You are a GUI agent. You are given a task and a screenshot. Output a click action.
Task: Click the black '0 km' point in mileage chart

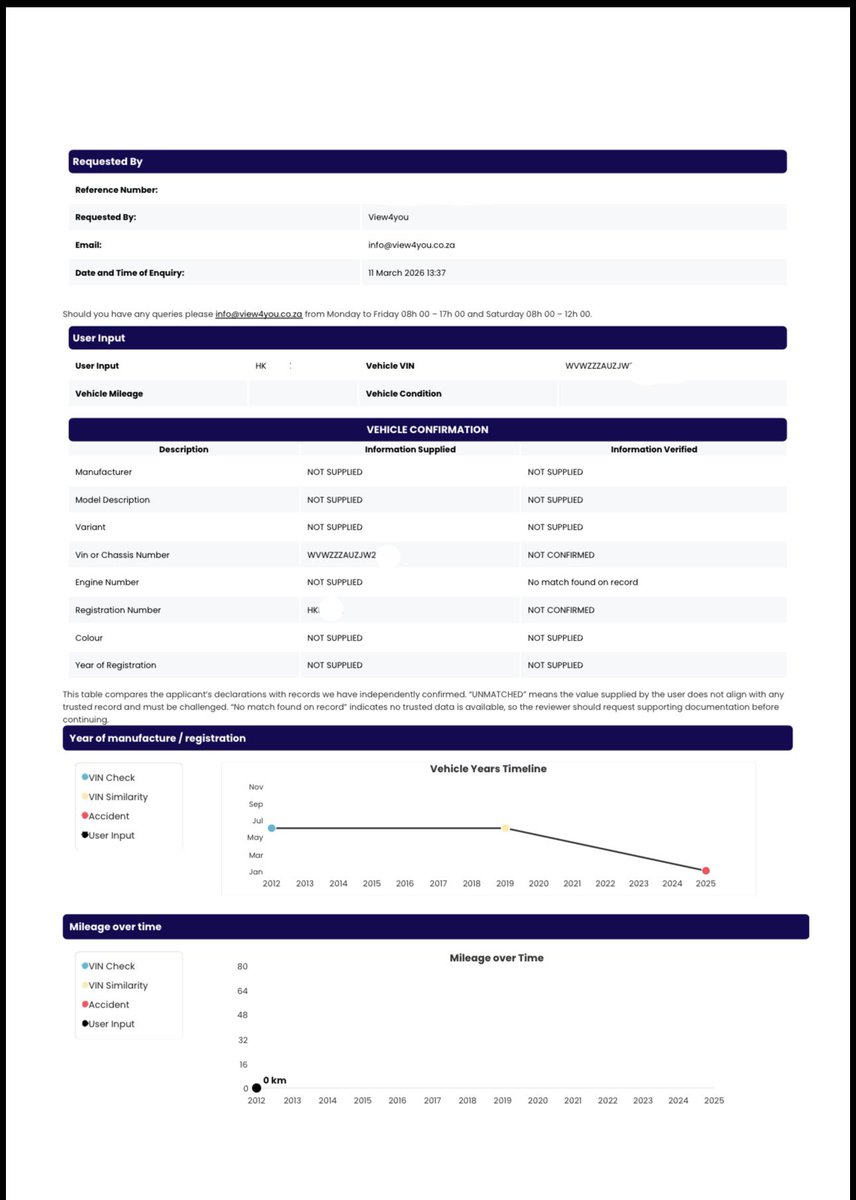(x=256, y=1088)
